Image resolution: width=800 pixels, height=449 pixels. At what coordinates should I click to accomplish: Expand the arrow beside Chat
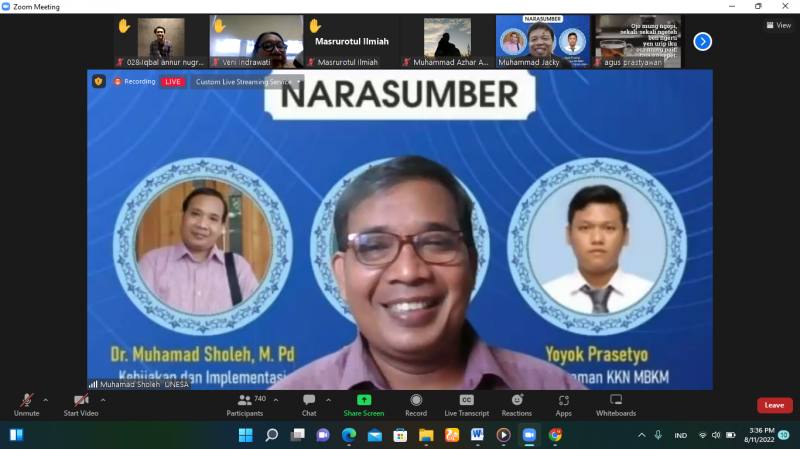click(328, 400)
